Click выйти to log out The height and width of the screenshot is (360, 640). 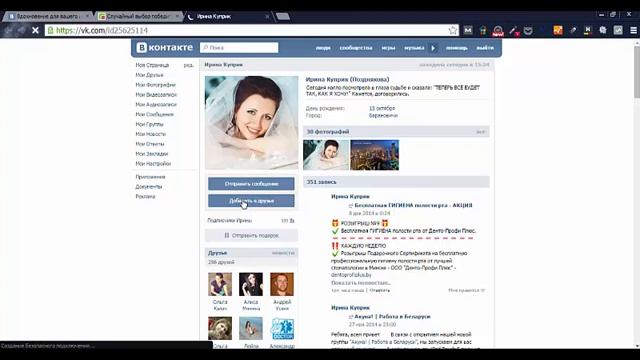(485, 48)
